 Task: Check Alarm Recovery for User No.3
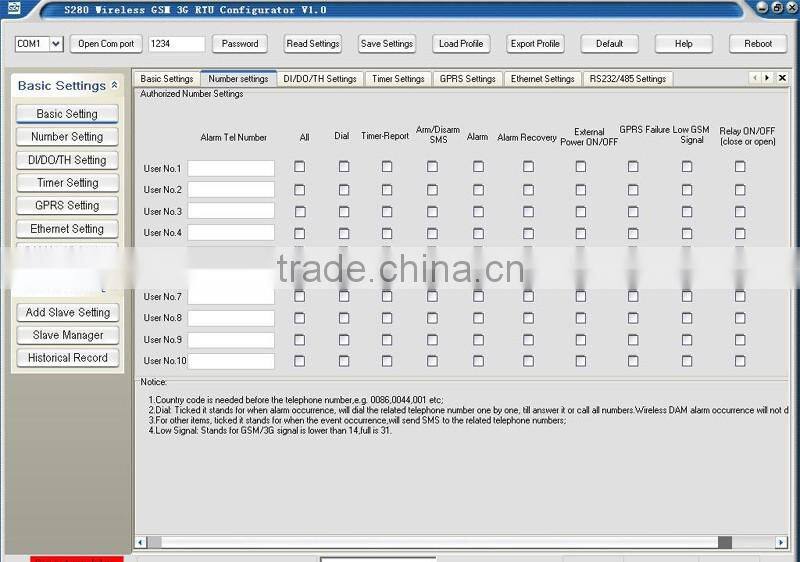point(528,211)
